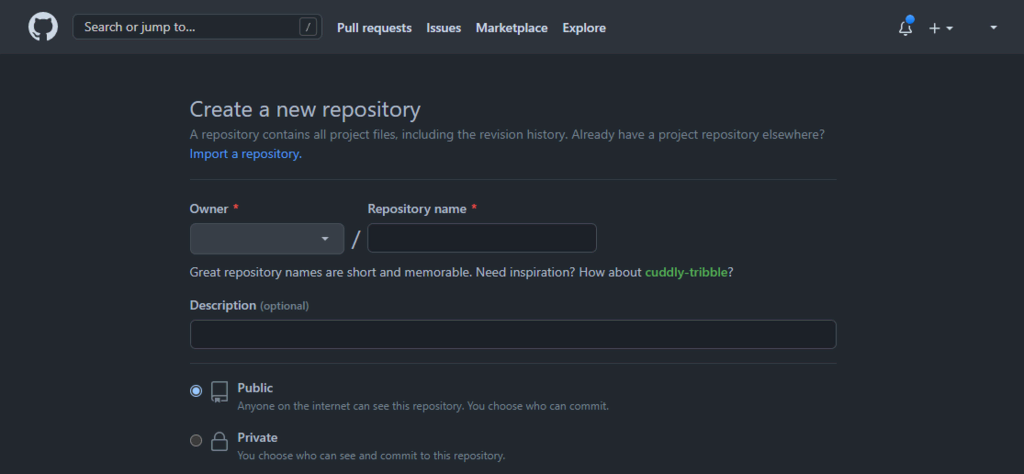Focus the Repository name field
The width and height of the screenshot is (1024, 474).
(x=482, y=238)
